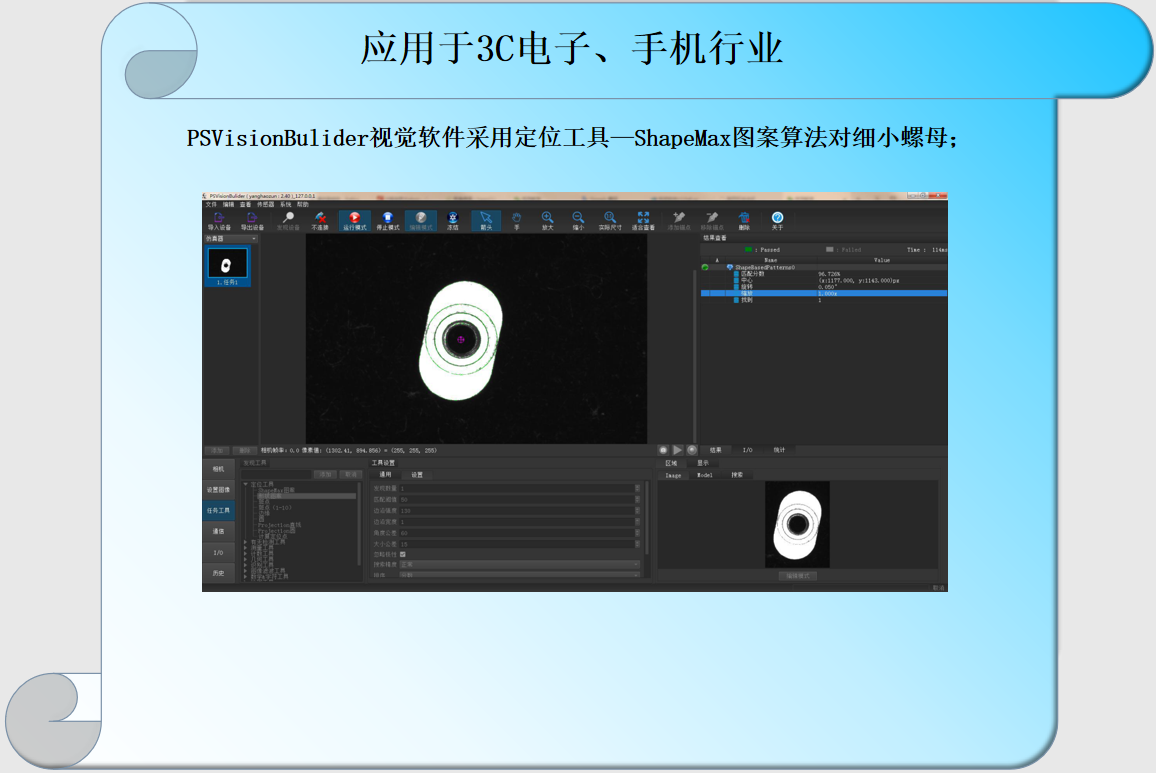
Task: Switch to the 设置 tab in tool settings
Action: coord(417,474)
